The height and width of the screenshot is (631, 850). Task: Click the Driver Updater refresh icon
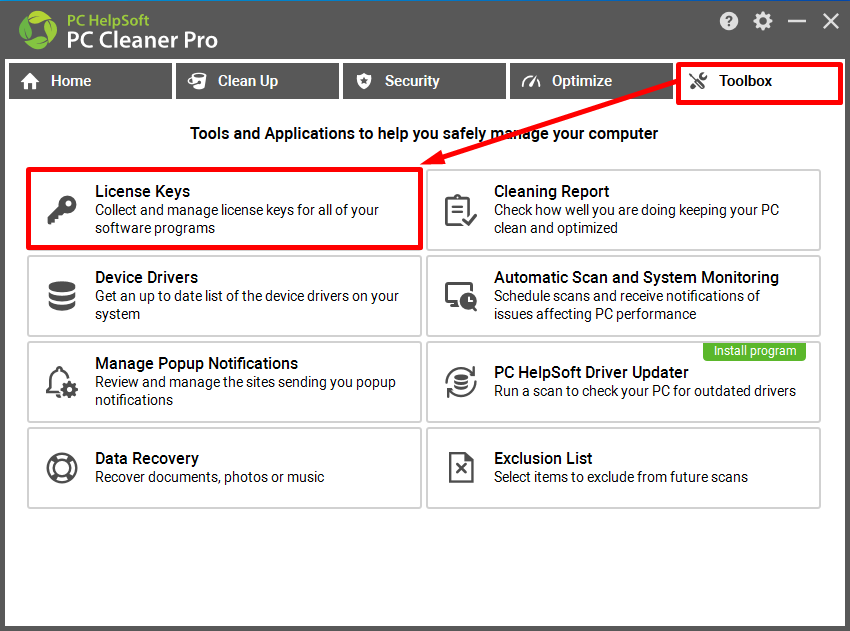[x=461, y=382]
